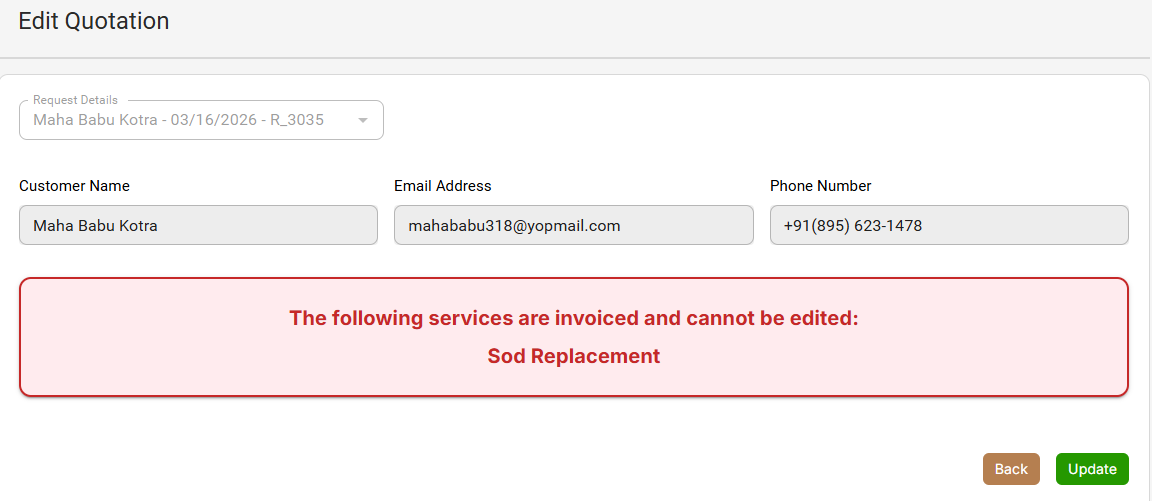Click the Sod Replacement service name

[574, 356]
